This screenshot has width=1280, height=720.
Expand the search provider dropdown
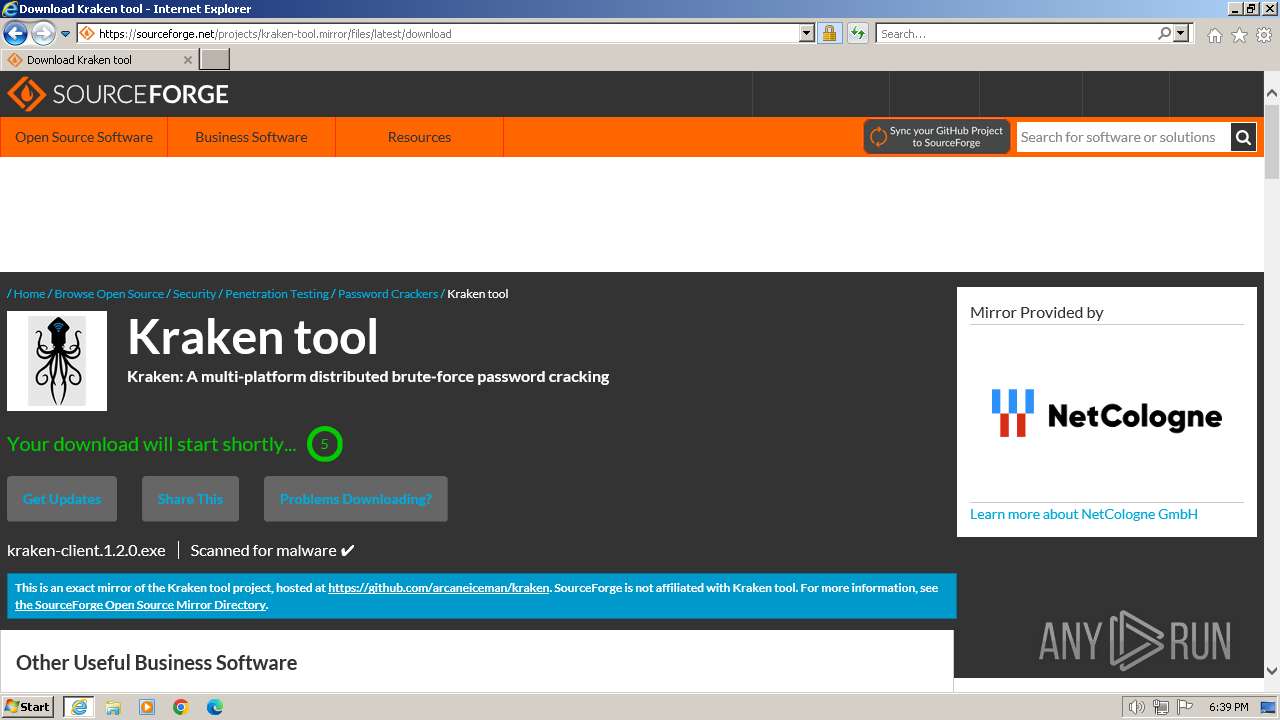1181,33
